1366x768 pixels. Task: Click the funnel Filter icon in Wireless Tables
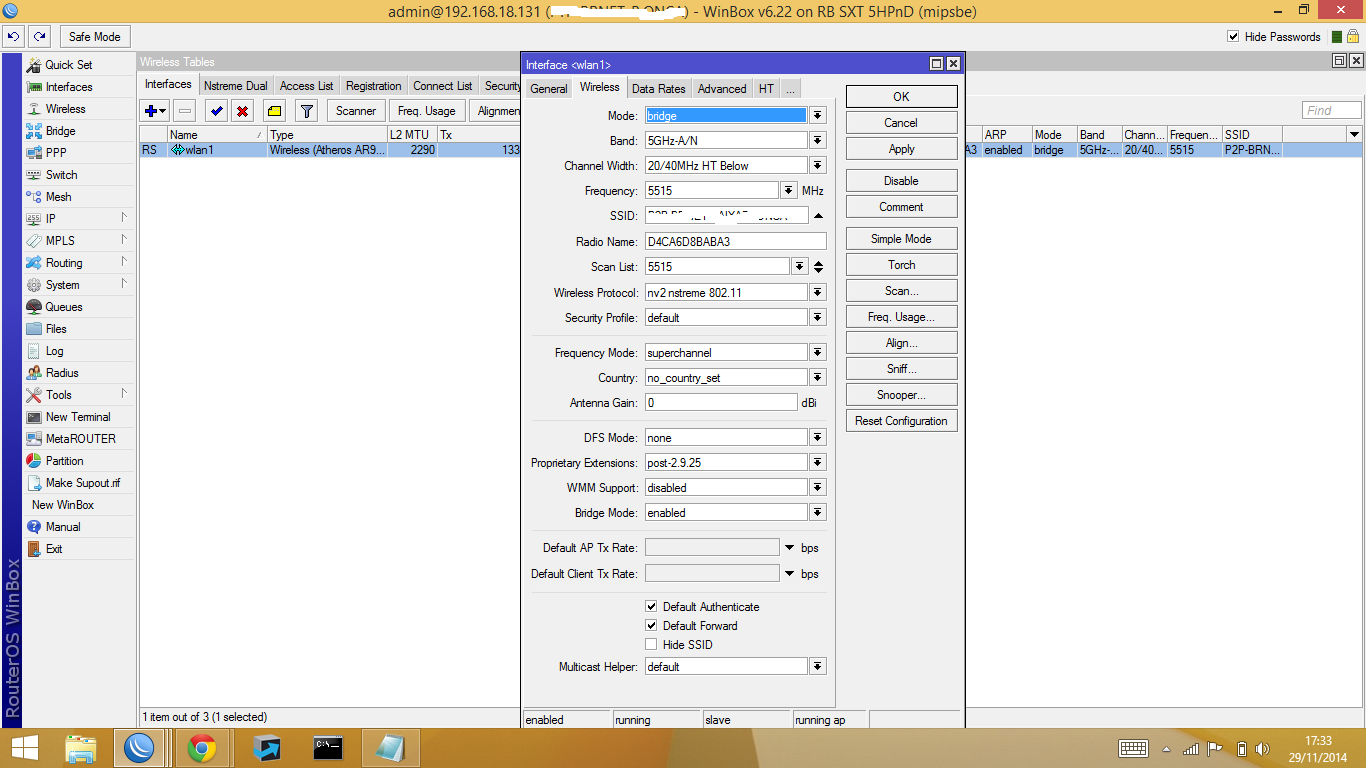[307, 111]
